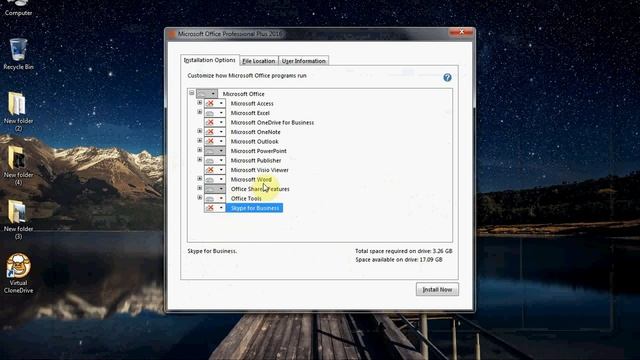Image resolution: width=640 pixels, height=360 pixels.
Task: Expand the Microsoft Outlook node
Action: (x=200, y=140)
